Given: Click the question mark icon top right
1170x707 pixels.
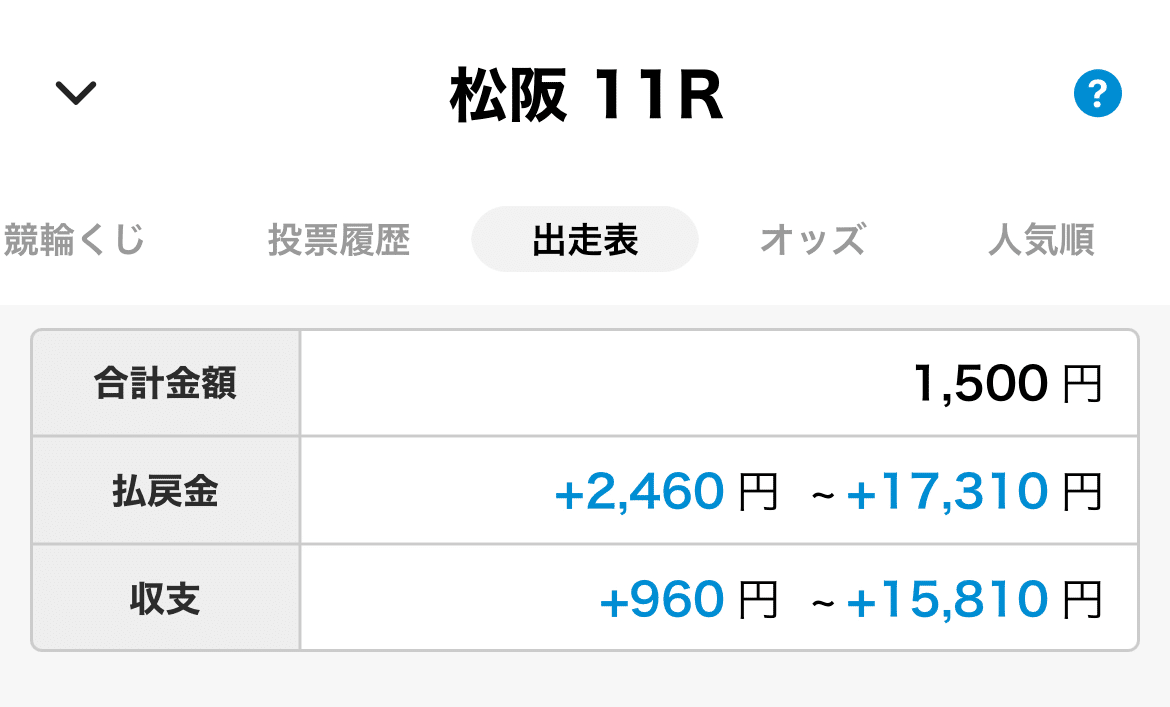Looking at the screenshot, I should [x=1097, y=93].
